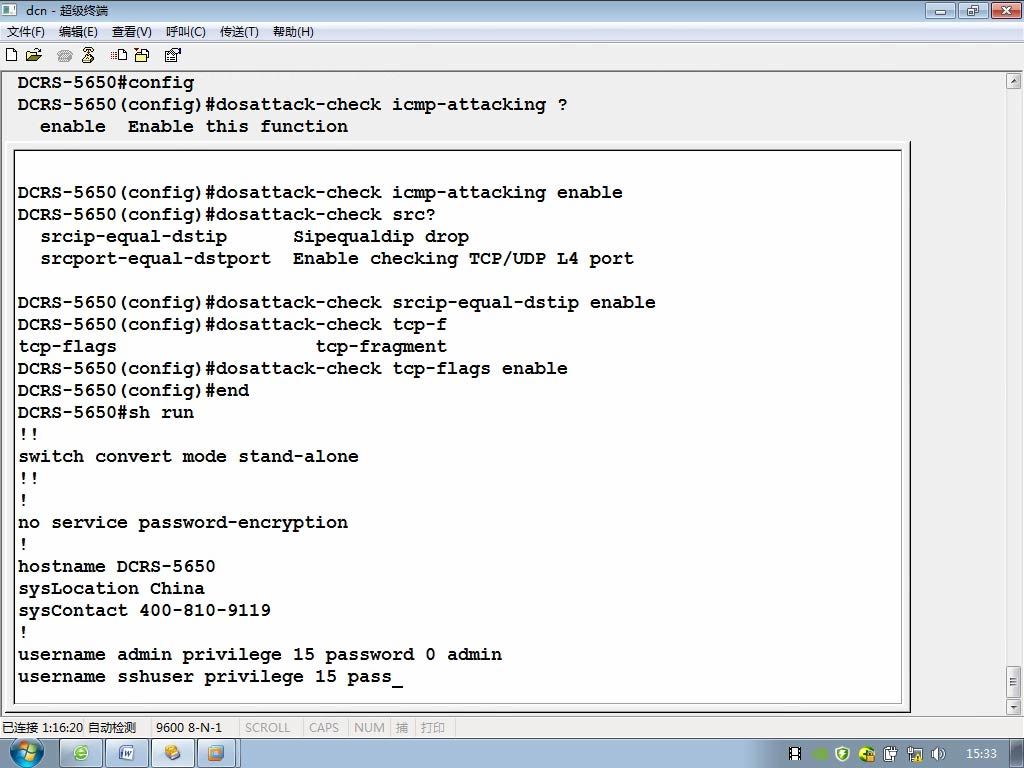Click the 捕 capture status indicator
The height and width of the screenshot is (768, 1024).
[402, 727]
